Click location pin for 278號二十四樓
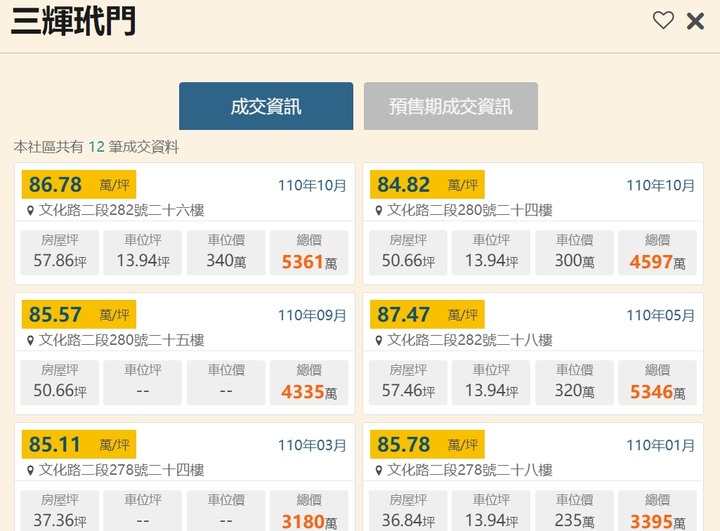This screenshot has width=720, height=531. [30, 471]
